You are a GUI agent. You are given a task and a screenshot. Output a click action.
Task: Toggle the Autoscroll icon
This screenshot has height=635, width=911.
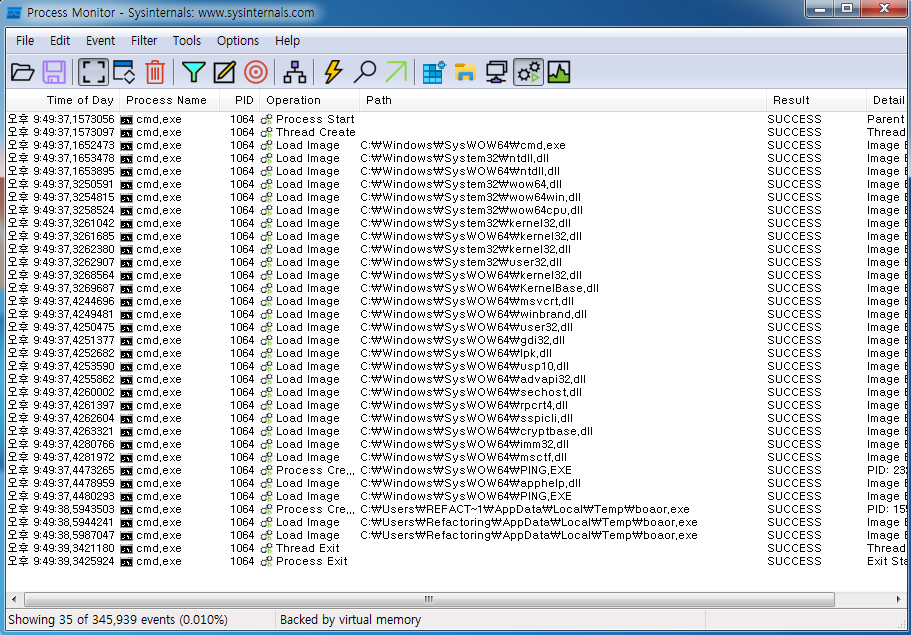(x=124, y=72)
